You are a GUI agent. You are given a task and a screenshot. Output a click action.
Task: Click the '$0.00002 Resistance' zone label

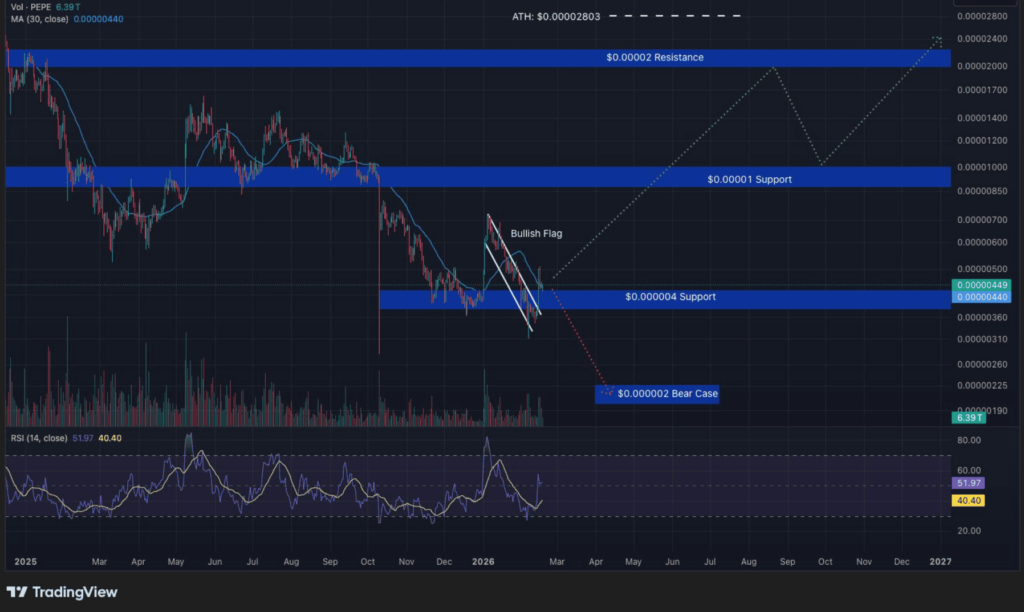654,57
